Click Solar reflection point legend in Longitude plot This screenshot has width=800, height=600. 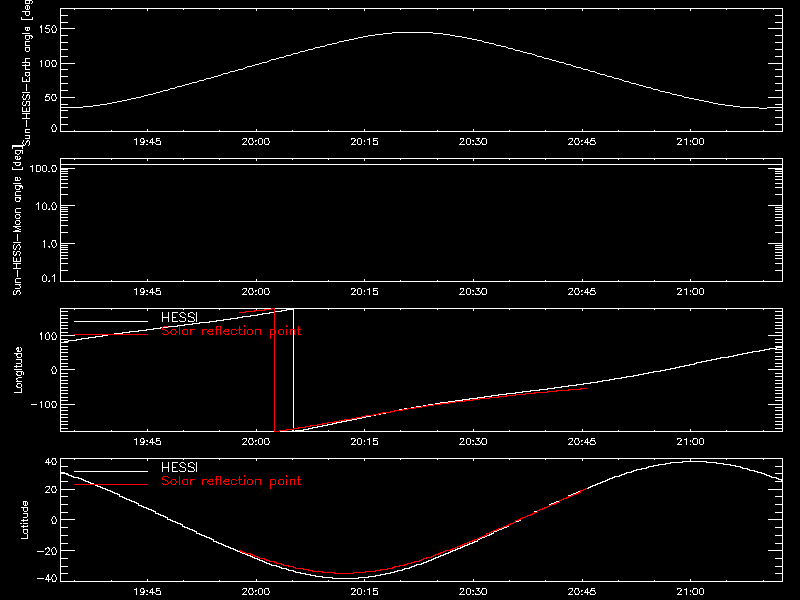click(231, 331)
